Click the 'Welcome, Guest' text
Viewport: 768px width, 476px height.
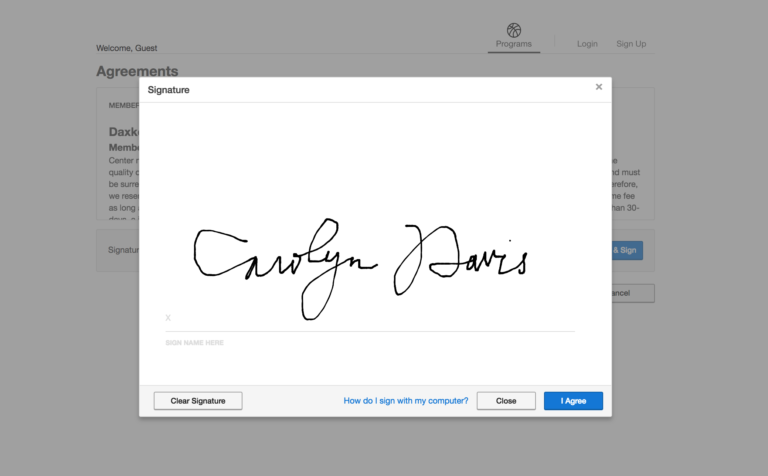click(x=126, y=48)
